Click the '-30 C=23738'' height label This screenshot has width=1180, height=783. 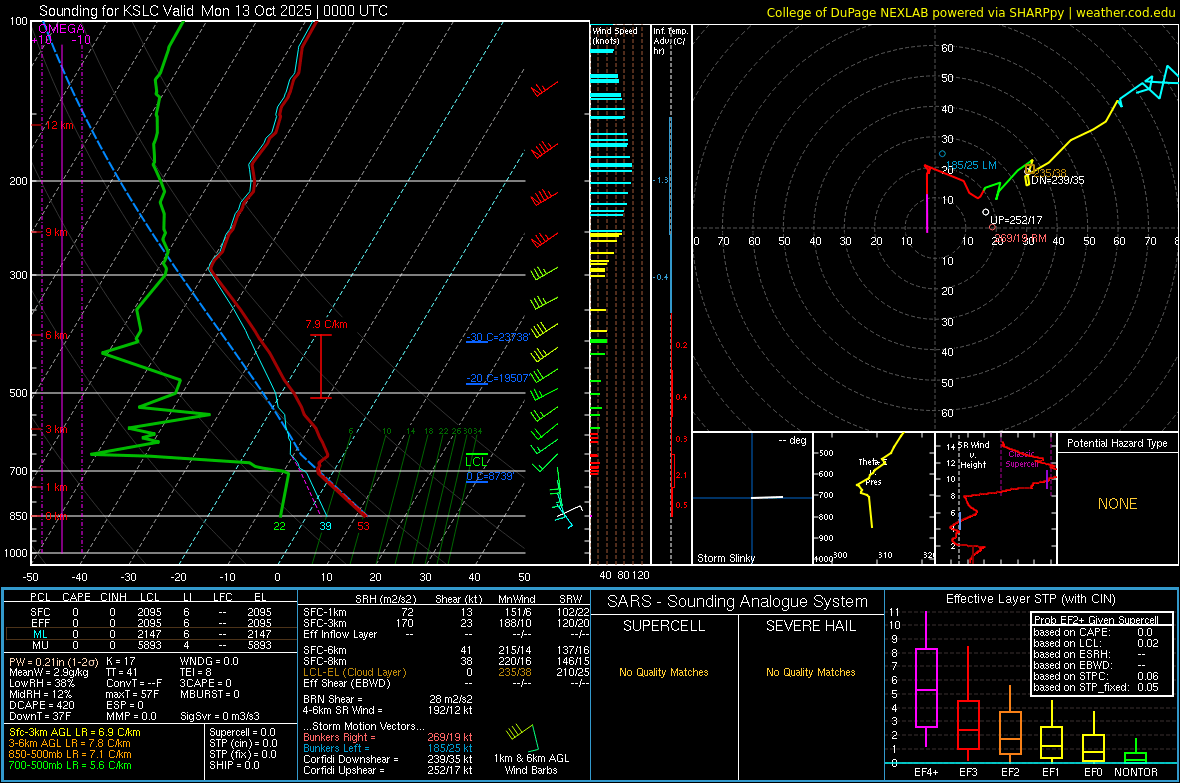497,337
